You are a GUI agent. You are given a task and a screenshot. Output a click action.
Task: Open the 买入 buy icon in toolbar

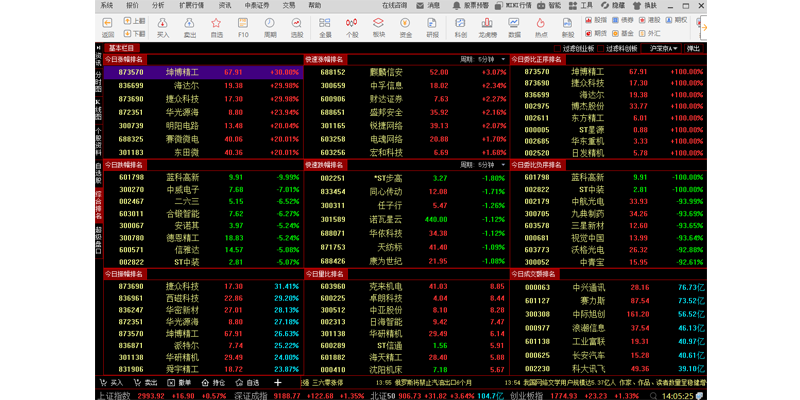[x=163, y=23]
